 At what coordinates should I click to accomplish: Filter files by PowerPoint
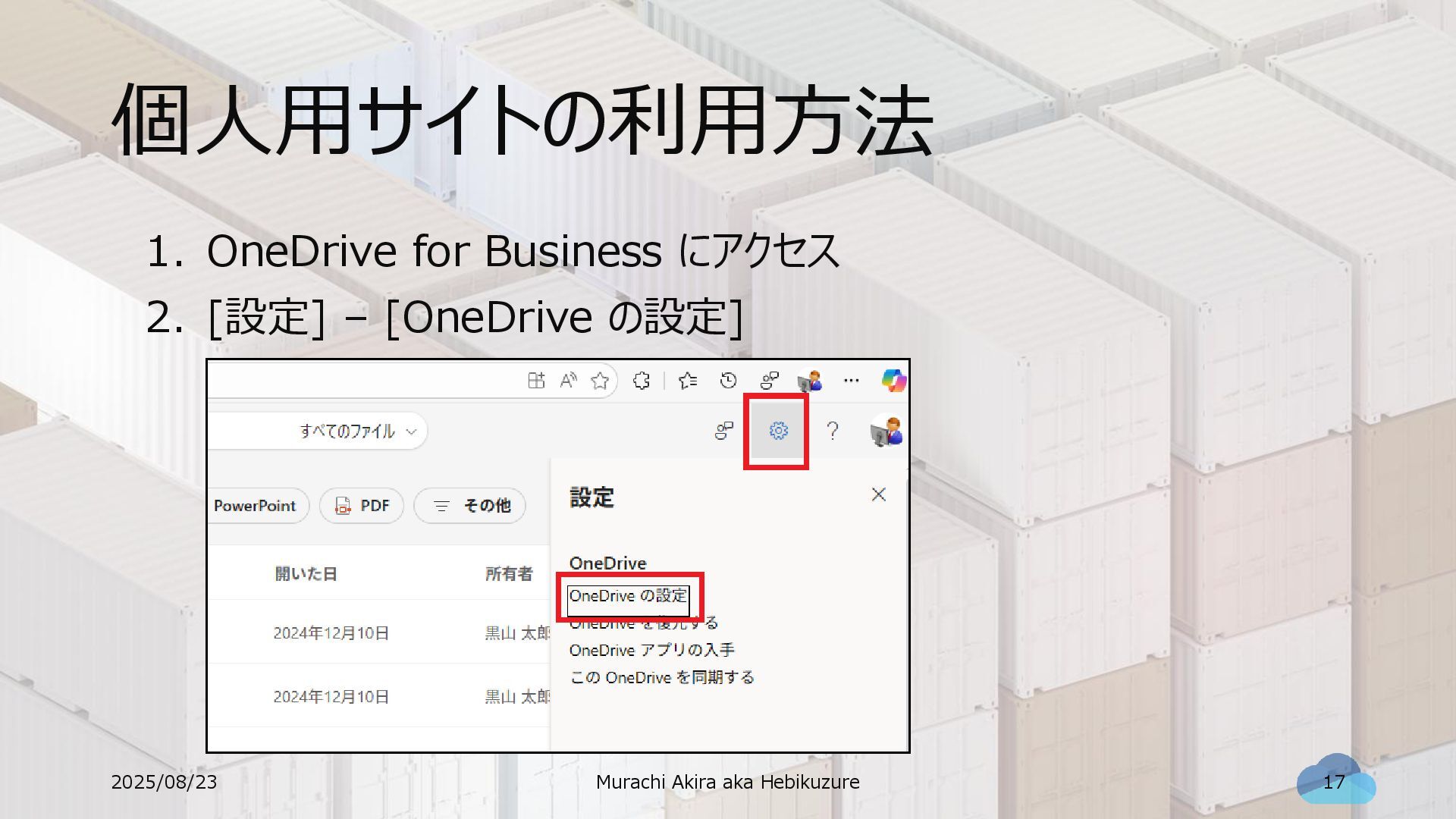click(x=256, y=506)
